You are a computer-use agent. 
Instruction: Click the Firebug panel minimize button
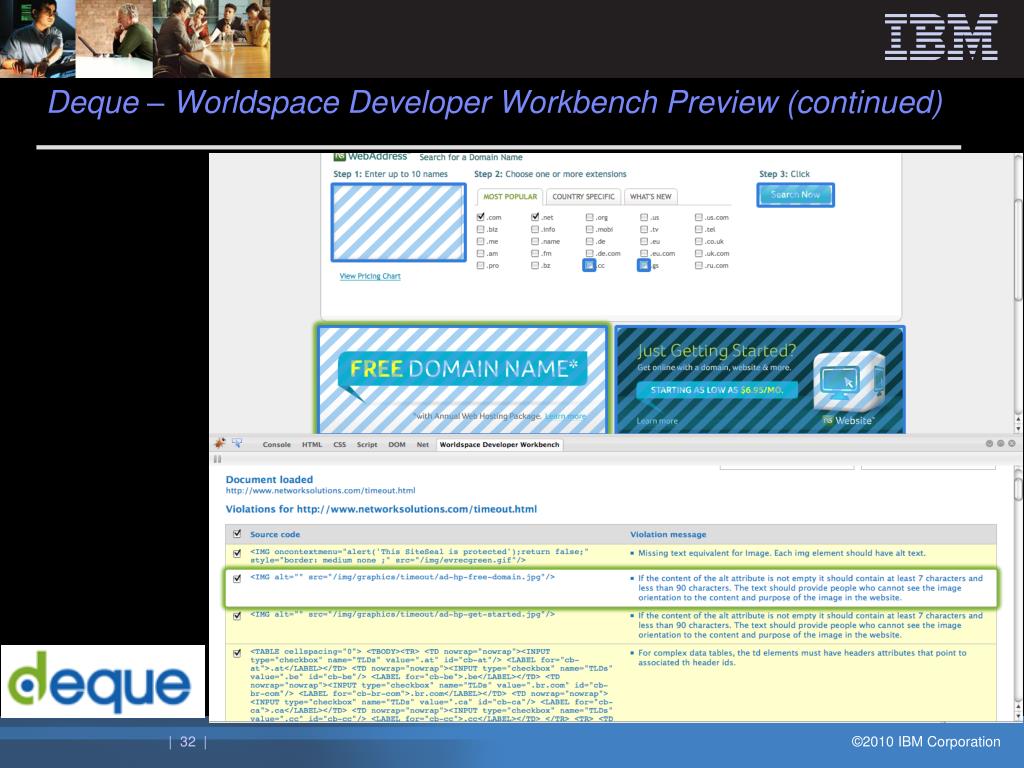click(989, 443)
